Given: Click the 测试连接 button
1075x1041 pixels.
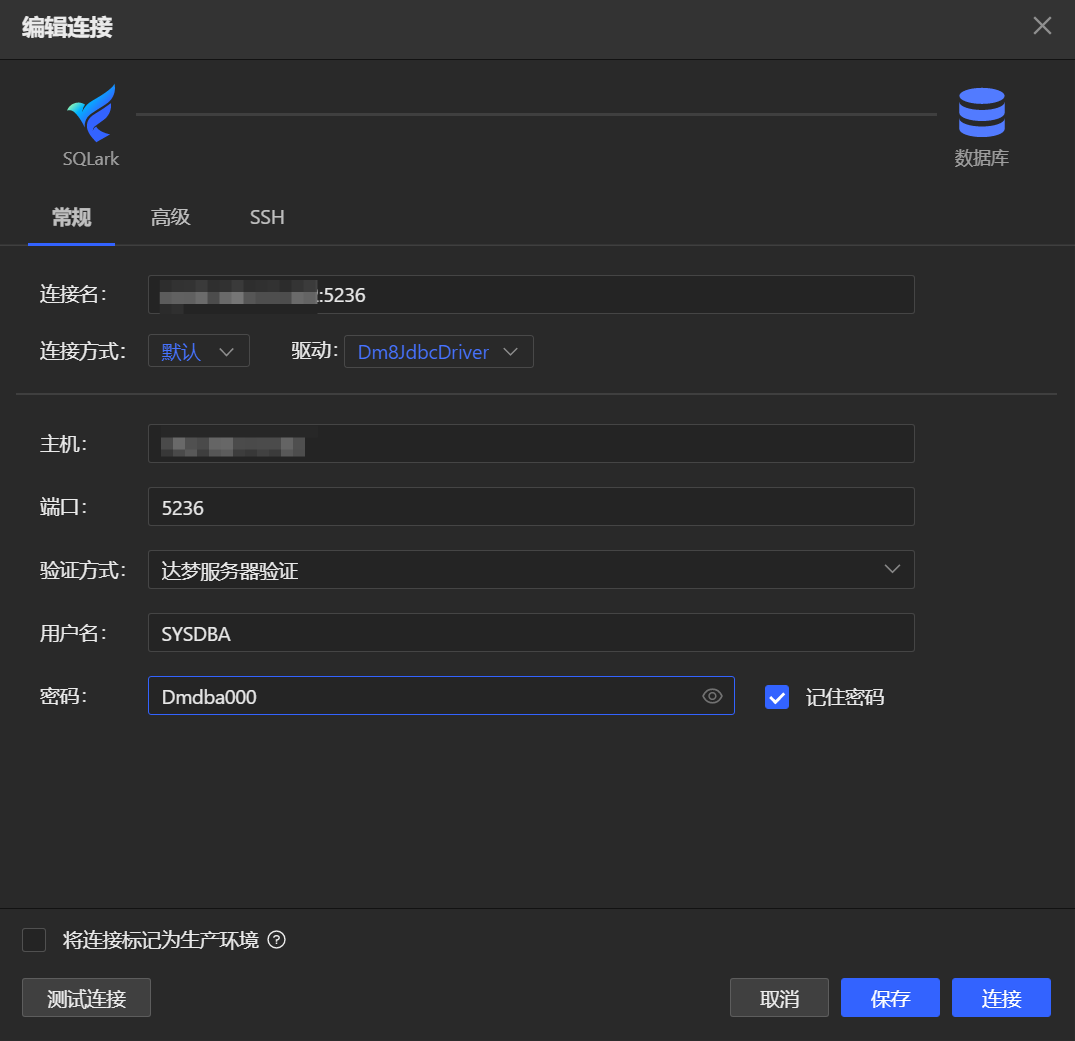Looking at the screenshot, I should coord(86,998).
